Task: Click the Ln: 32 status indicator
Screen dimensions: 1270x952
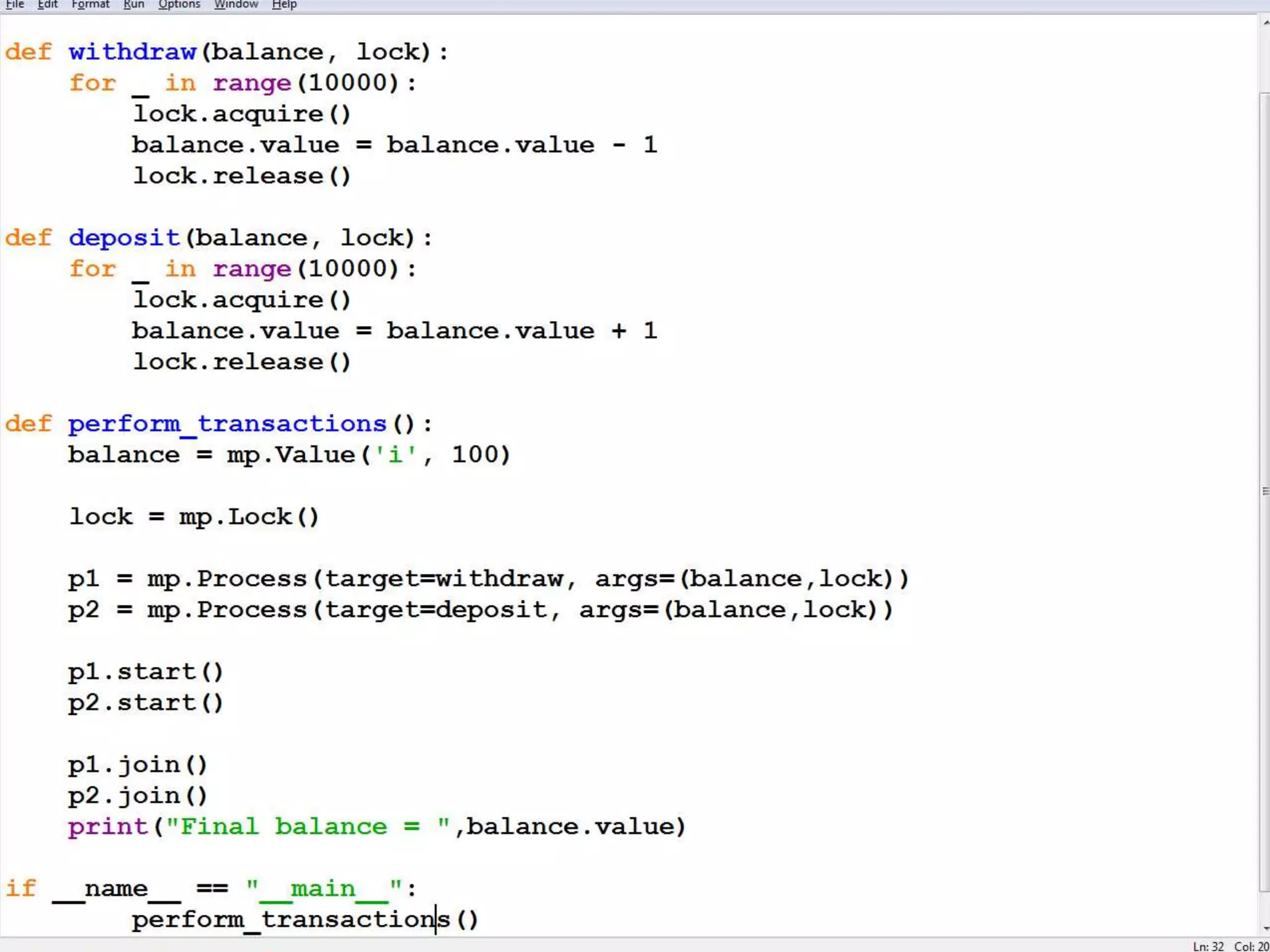Action: click(x=1208, y=946)
